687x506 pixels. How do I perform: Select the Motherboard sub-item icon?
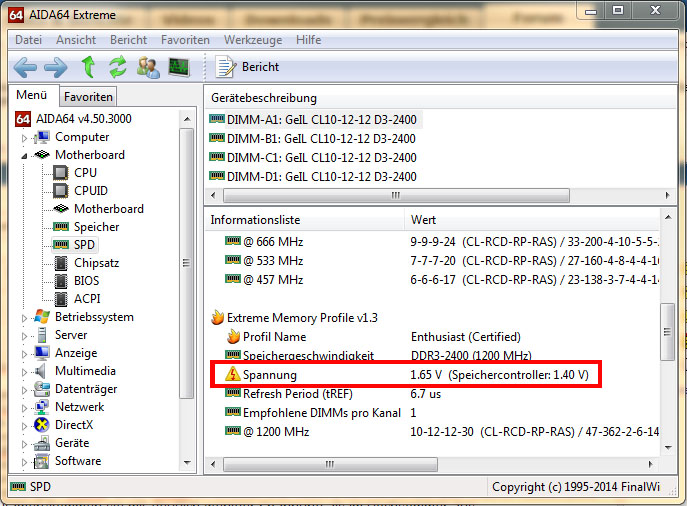pos(61,209)
